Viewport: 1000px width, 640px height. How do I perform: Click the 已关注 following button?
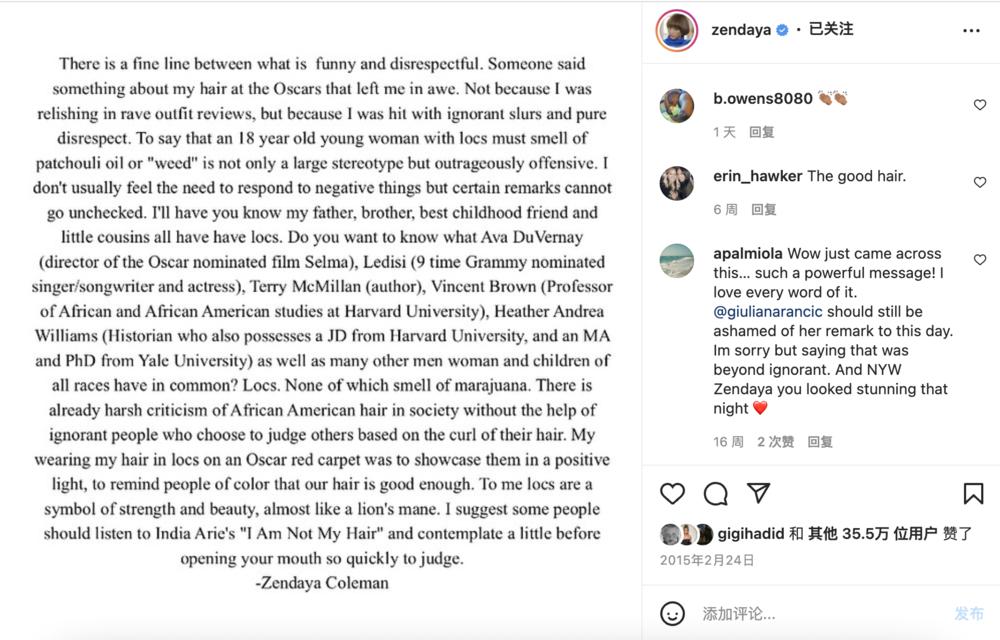[831, 30]
